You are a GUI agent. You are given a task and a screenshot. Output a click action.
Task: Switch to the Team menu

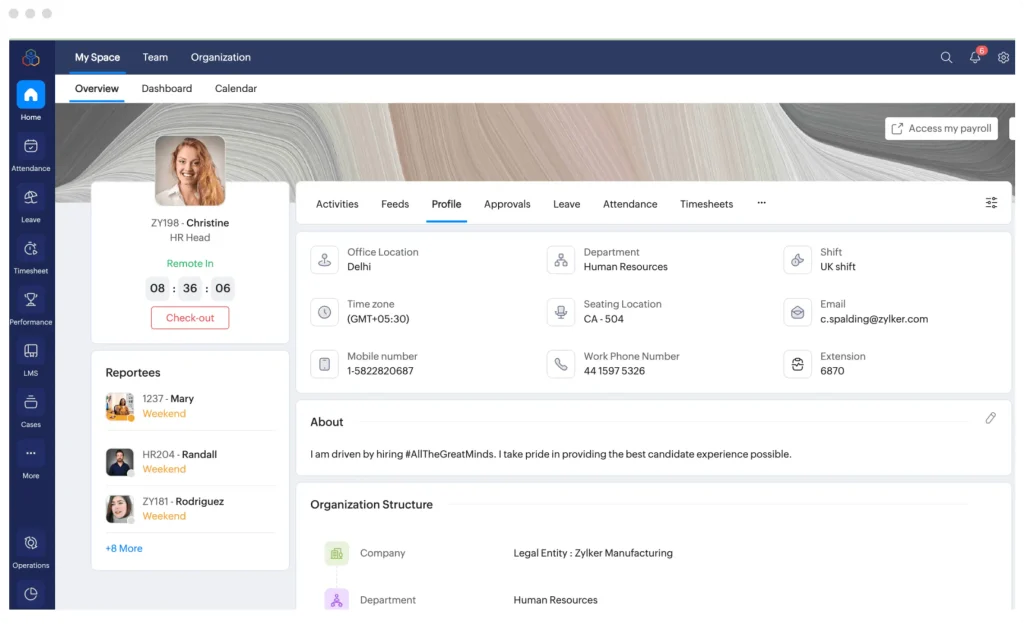point(155,57)
